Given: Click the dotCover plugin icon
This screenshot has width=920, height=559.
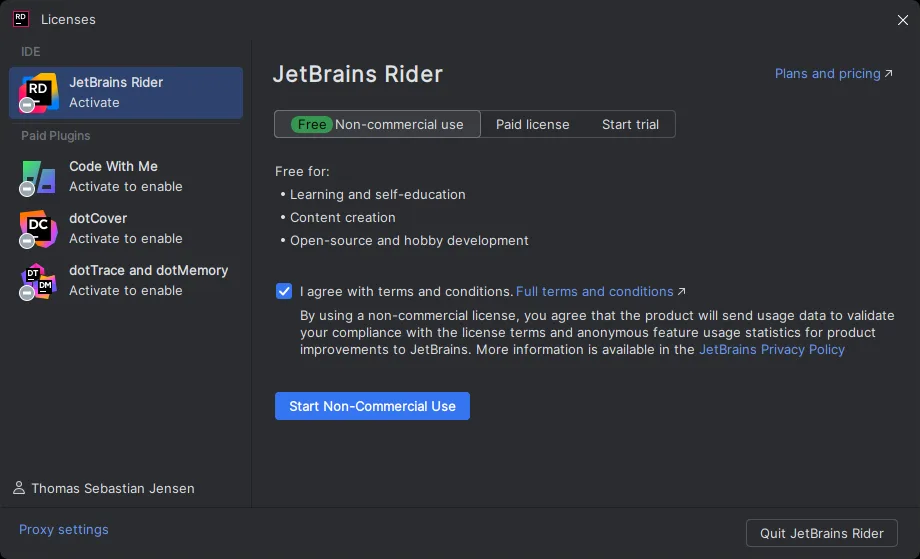Looking at the screenshot, I should pyautogui.click(x=38, y=229).
